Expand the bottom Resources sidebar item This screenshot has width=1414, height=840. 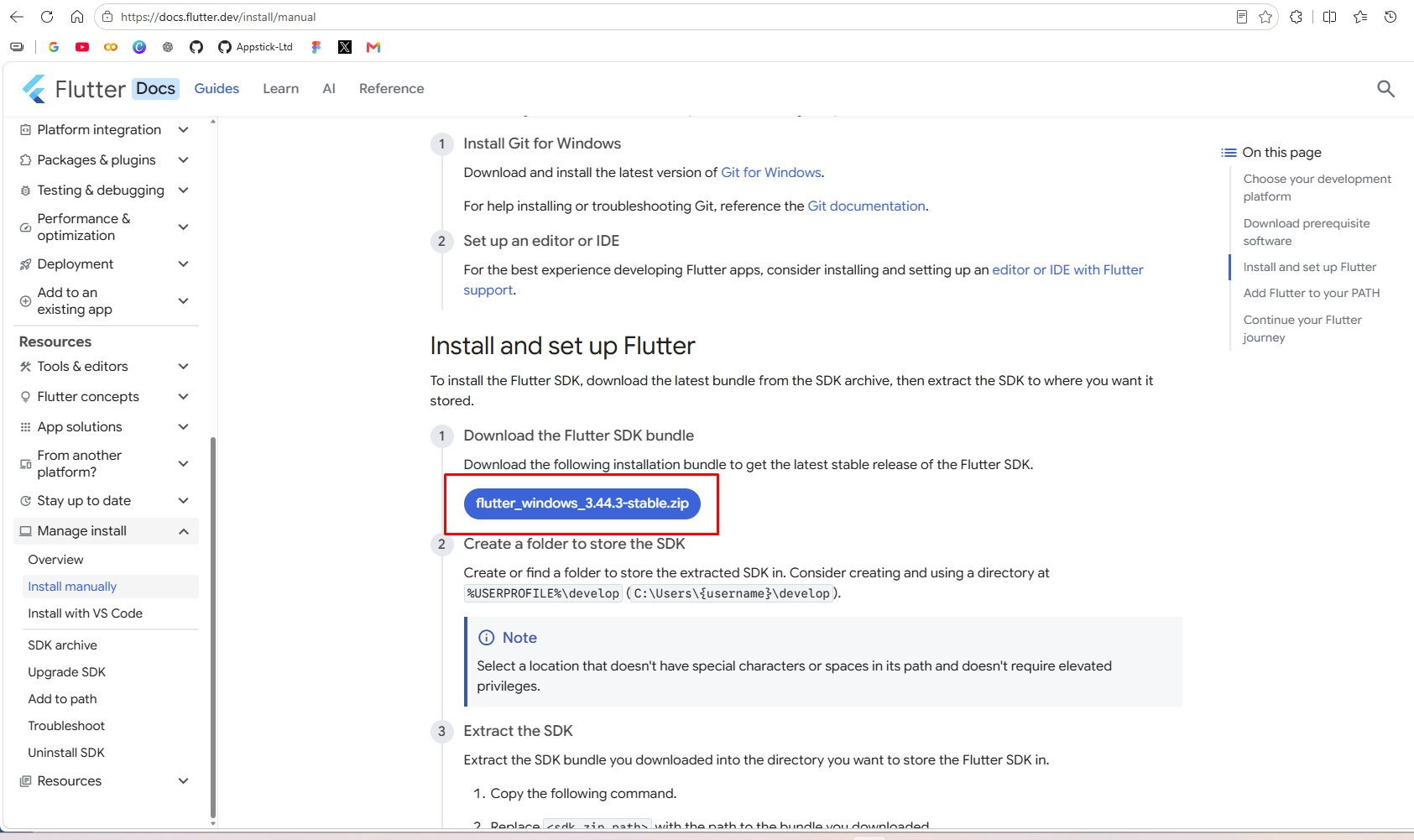coord(106,781)
